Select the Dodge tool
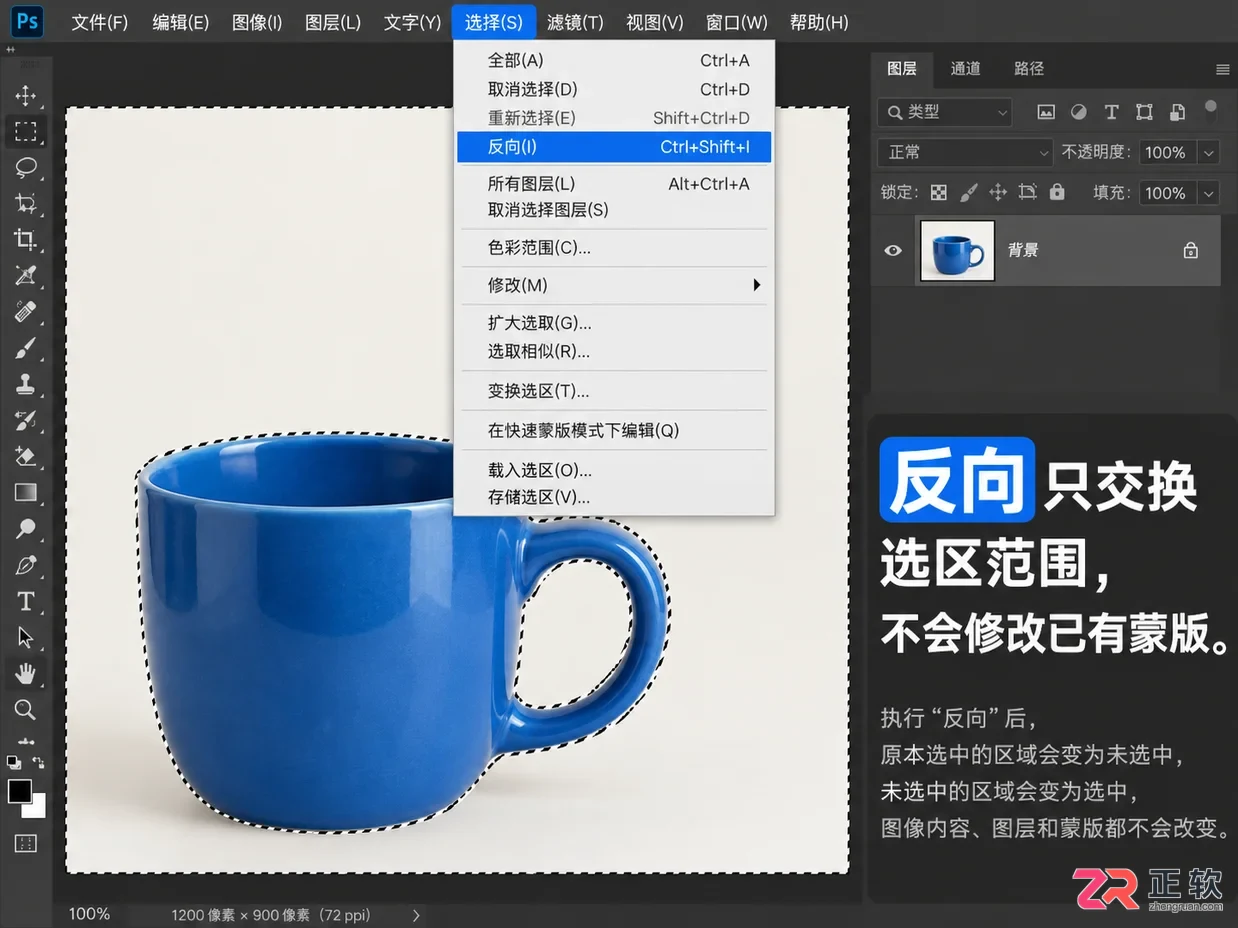Screen dimensions: 1238x928 point(26,528)
